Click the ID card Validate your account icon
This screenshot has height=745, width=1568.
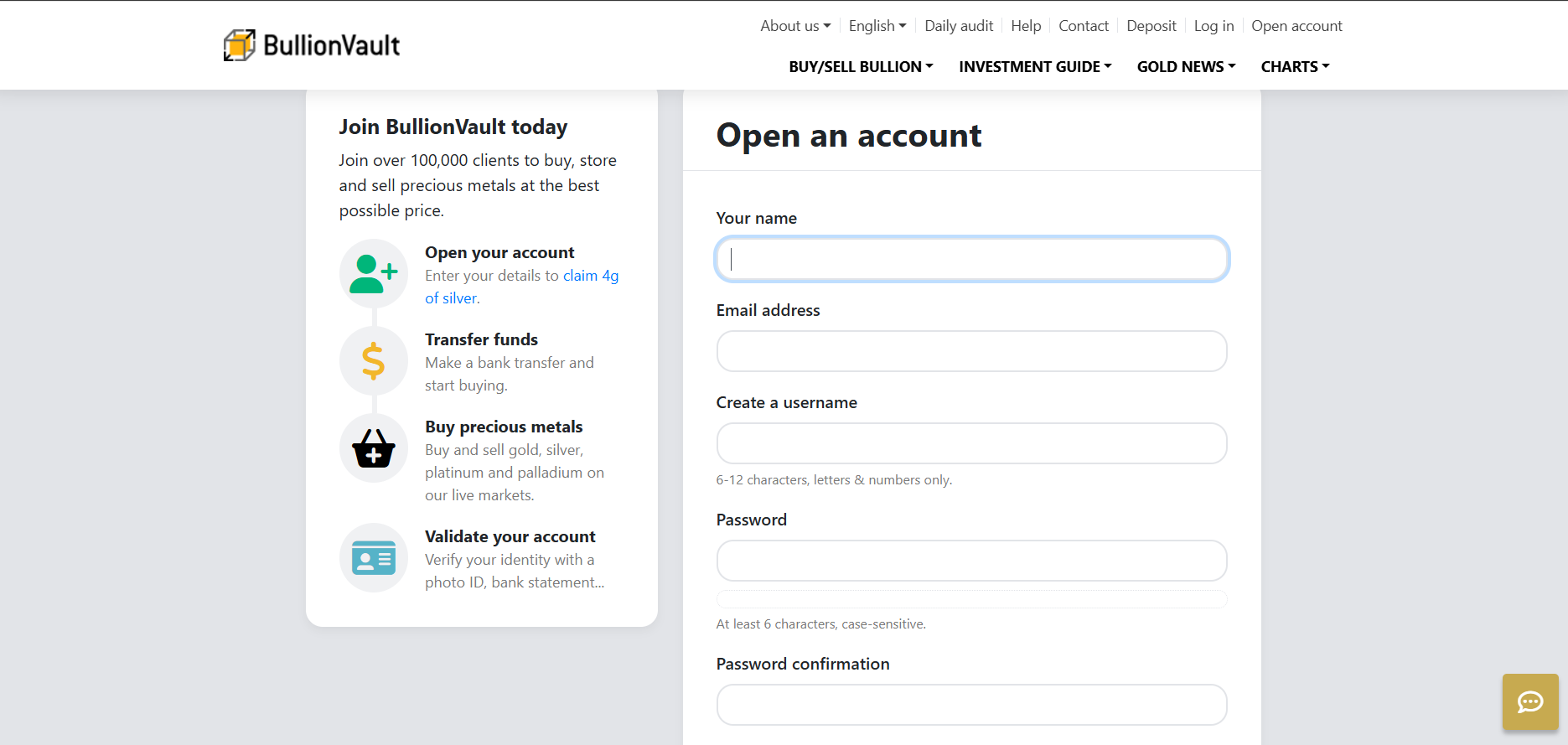374,557
